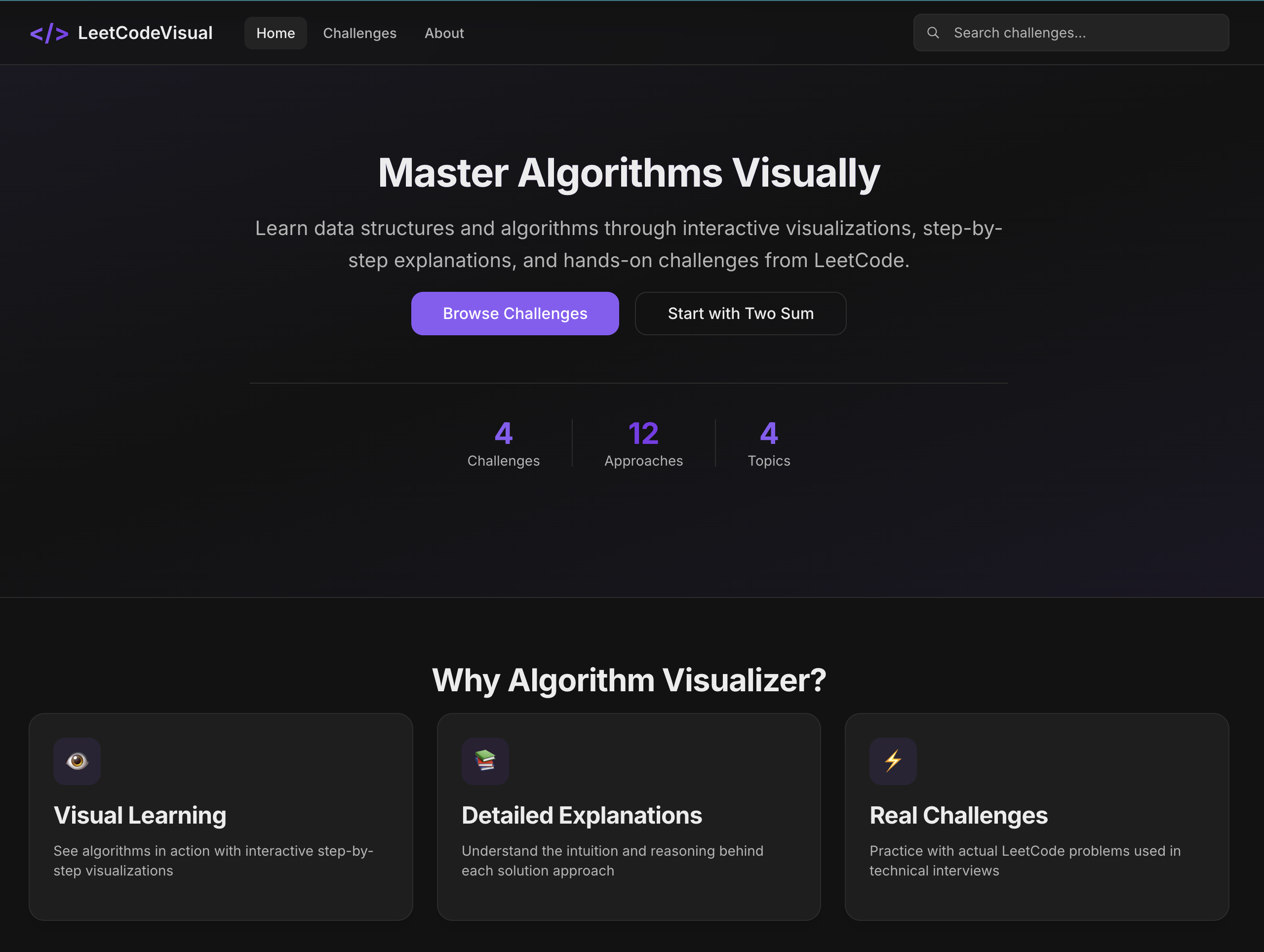Select the Visual Learning card heading
Viewport: 1264px width, 952px height.
tap(140, 815)
